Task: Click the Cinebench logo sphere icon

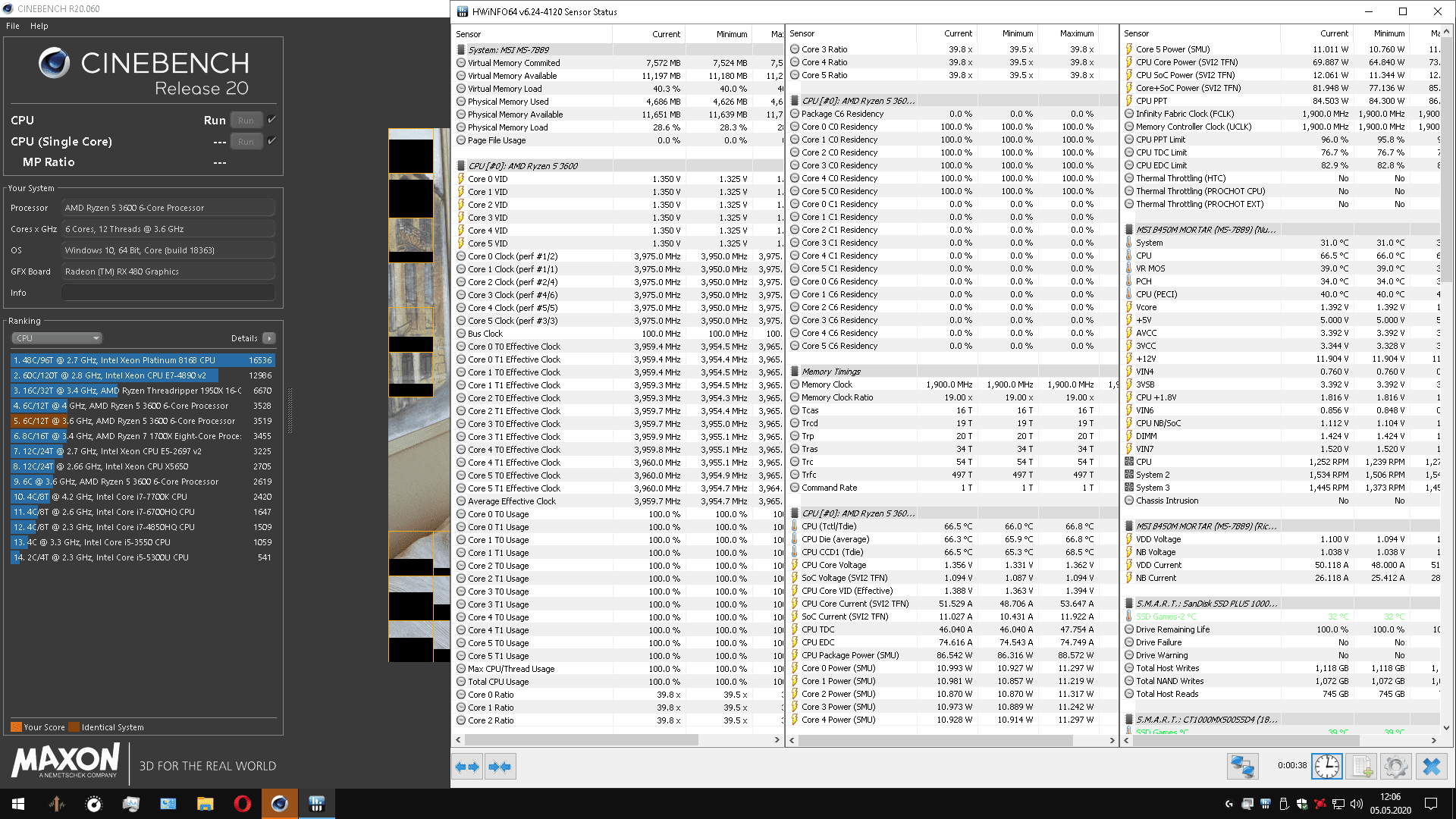Action: [x=54, y=63]
